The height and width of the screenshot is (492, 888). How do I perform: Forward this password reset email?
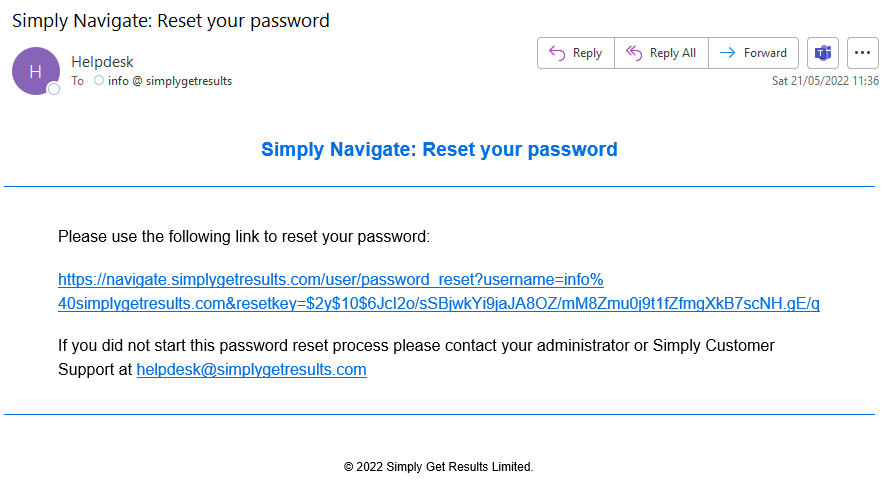(753, 53)
